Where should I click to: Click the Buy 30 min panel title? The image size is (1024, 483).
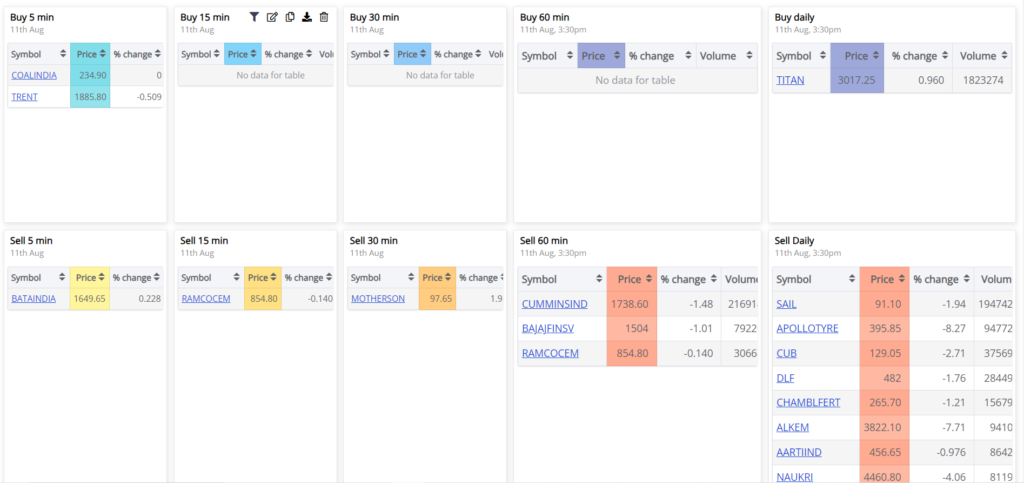(374, 17)
